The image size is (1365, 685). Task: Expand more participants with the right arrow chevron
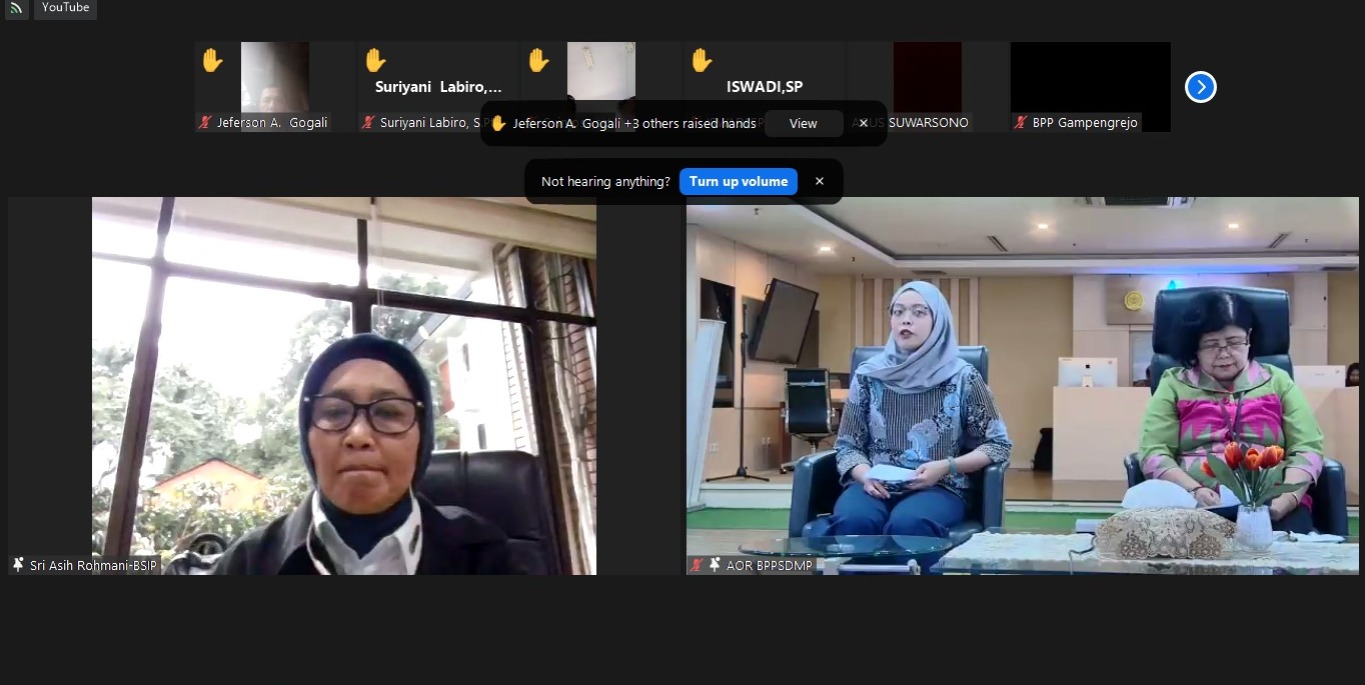(1200, 87)
